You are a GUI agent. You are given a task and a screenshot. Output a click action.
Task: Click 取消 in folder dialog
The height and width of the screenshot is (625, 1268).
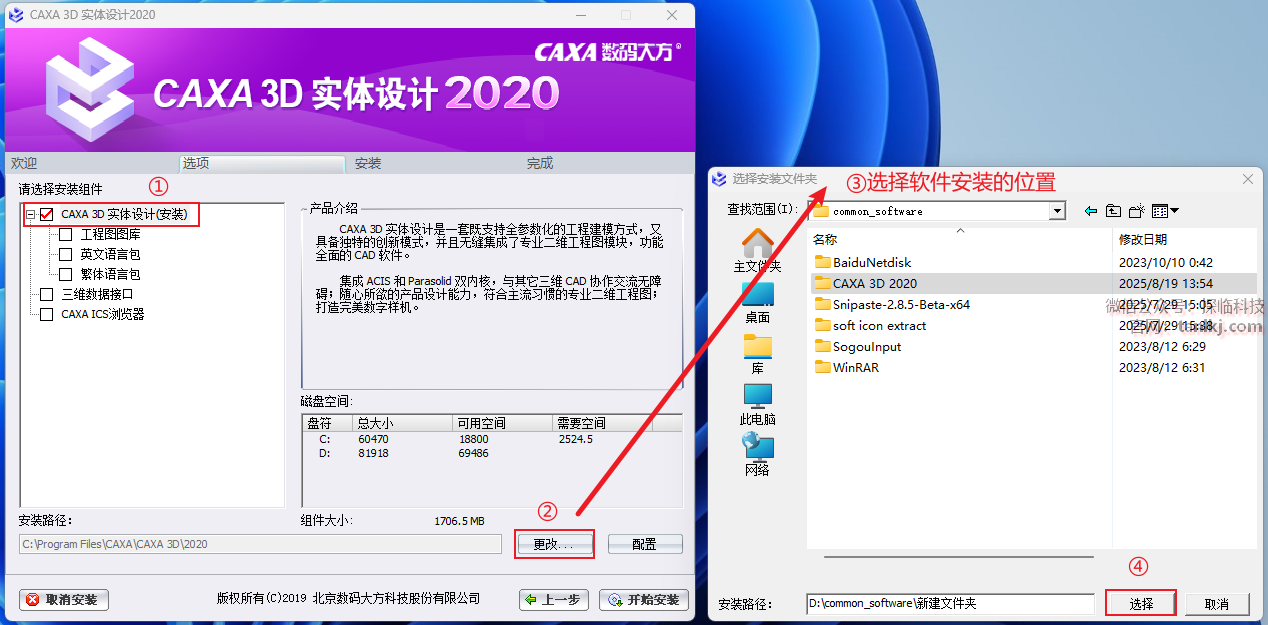(x=1216, y=604)
